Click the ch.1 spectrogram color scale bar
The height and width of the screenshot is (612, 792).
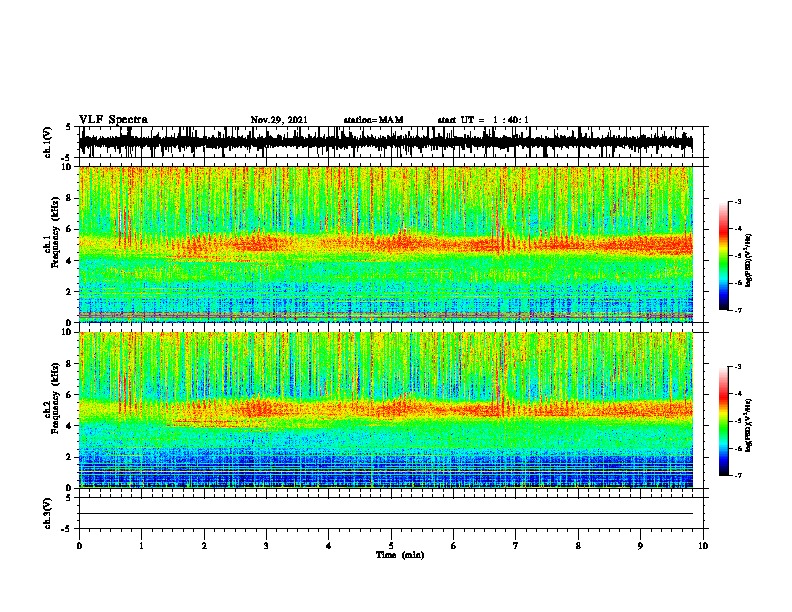point(723,256)
